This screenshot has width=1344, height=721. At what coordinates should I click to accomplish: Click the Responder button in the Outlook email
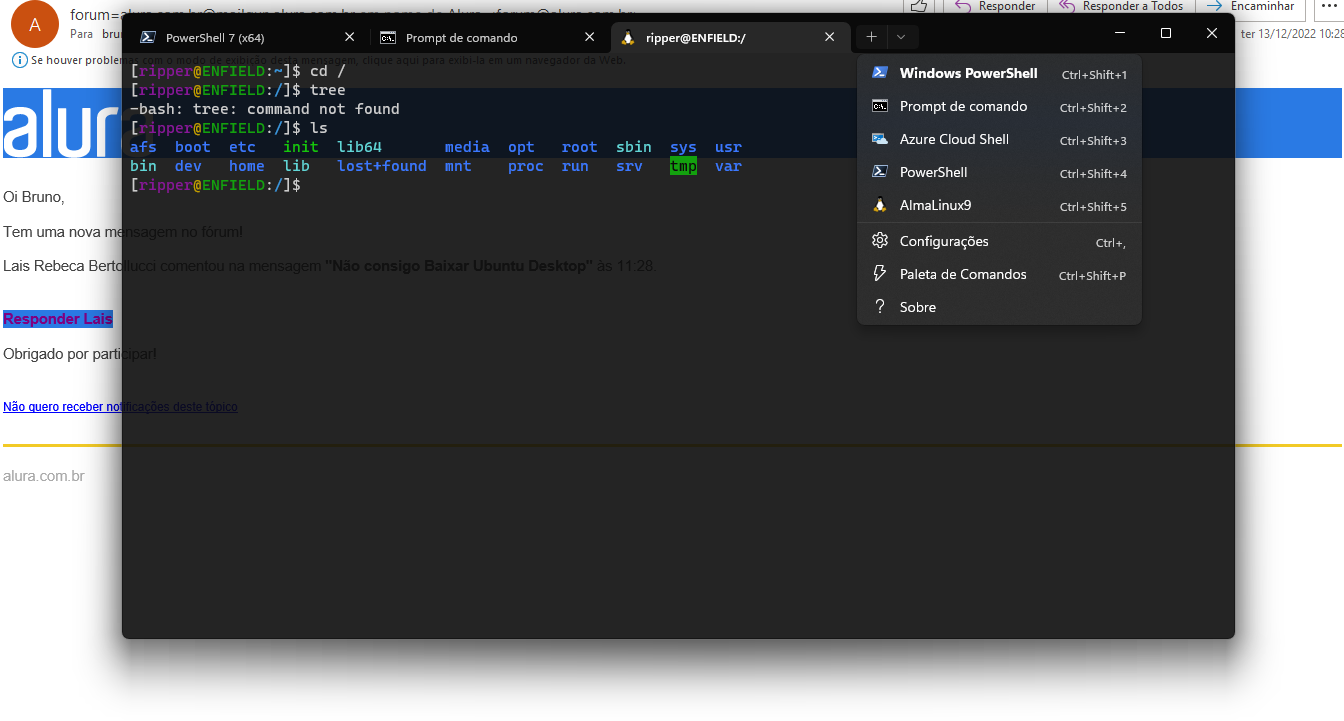pos(995,6)
